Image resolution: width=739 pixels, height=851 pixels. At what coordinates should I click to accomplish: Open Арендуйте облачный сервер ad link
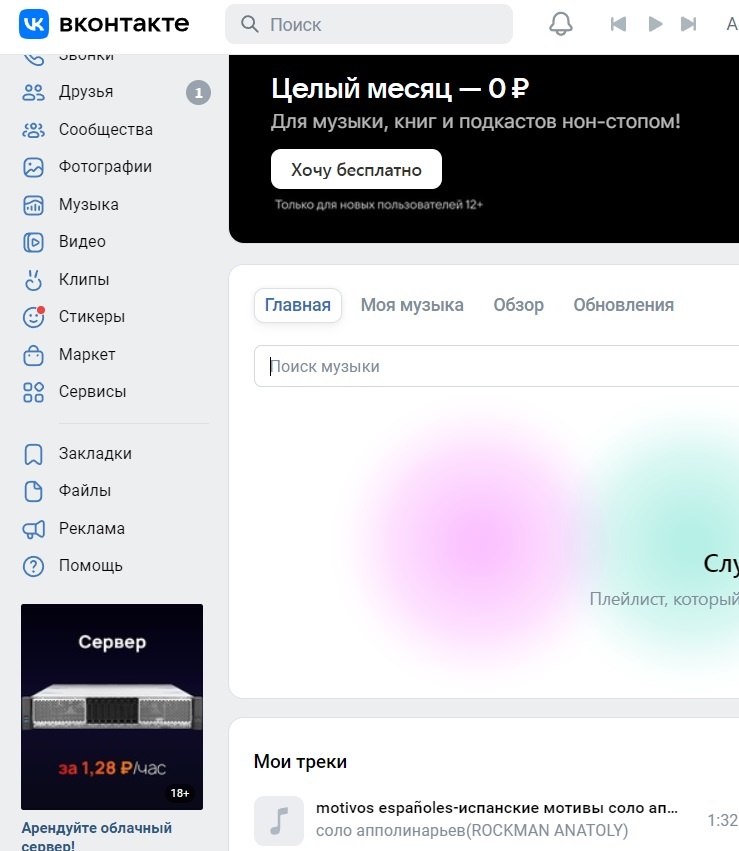97,836
